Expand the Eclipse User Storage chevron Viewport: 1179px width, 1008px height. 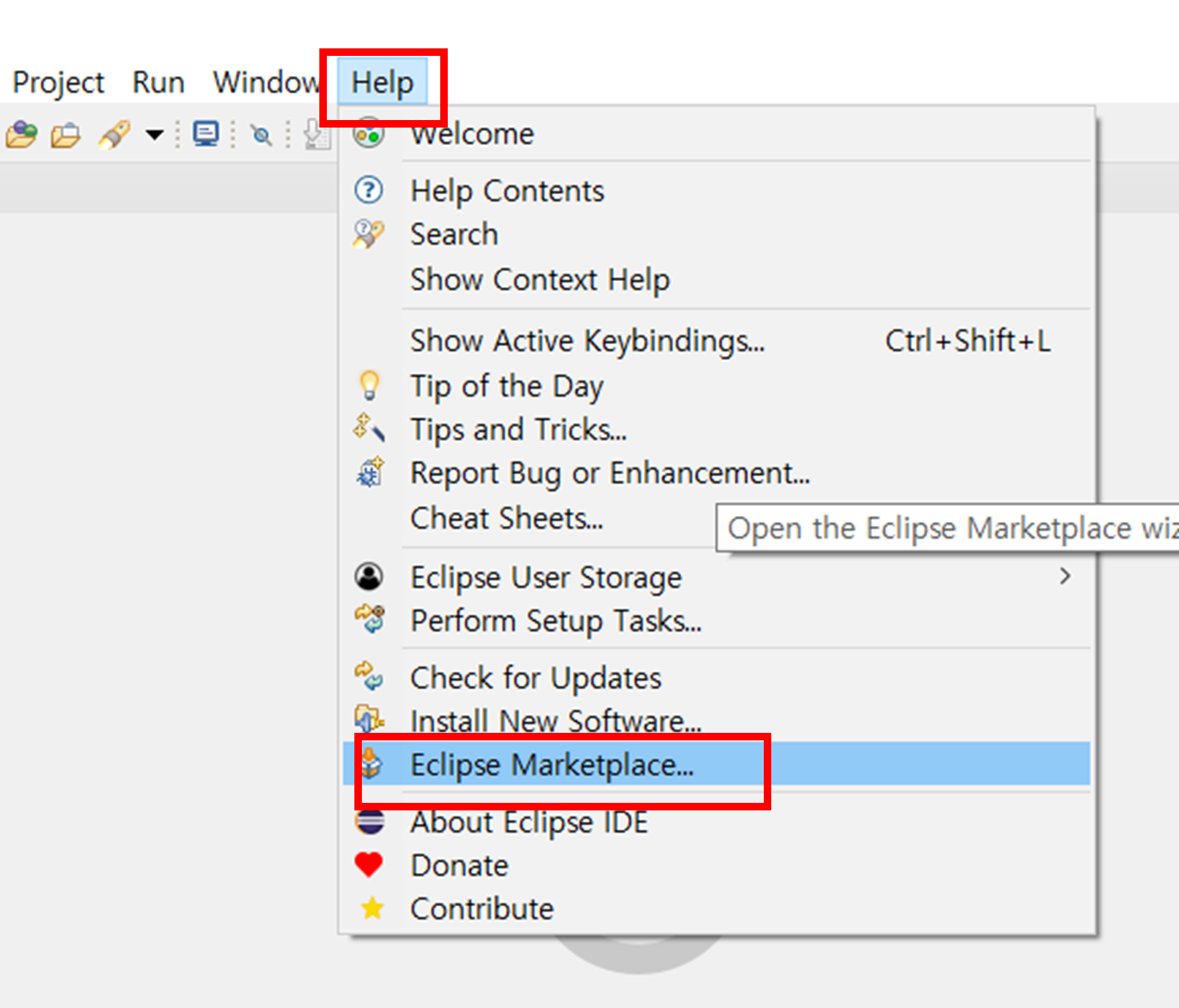1065,576
